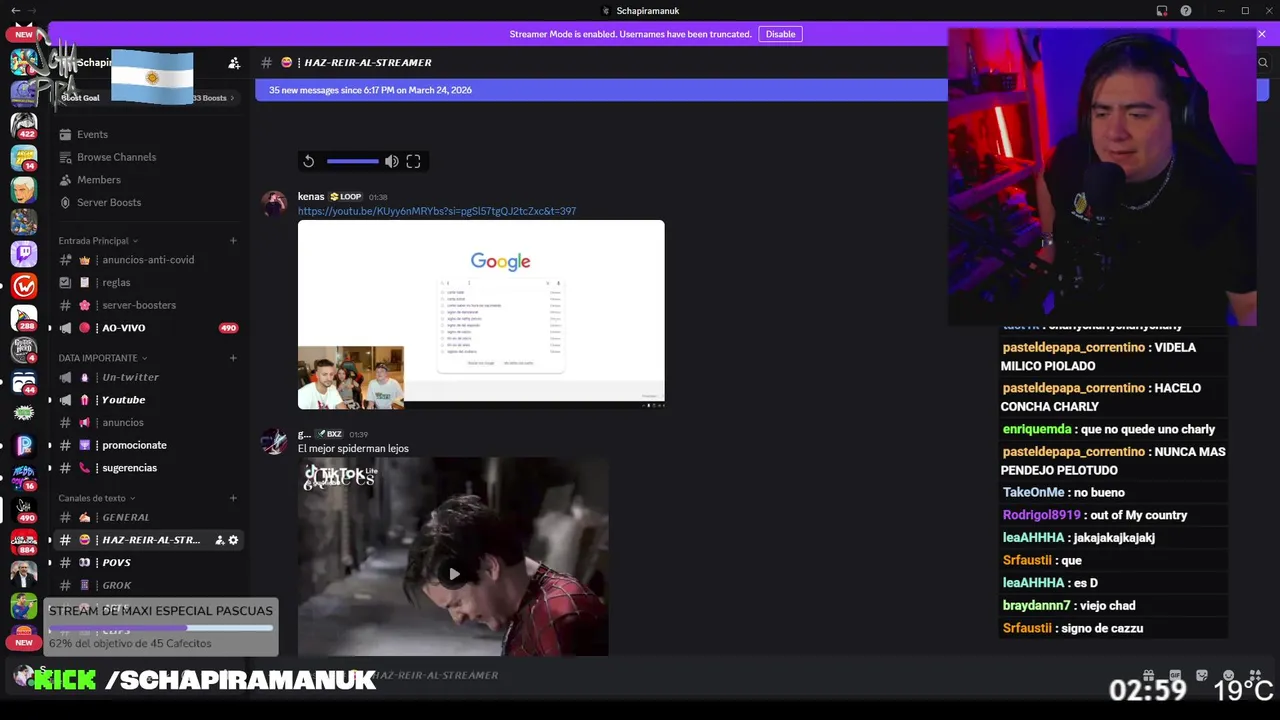Open the soccer player server icon
This screenshot has height=720, width=1280.
pos(24,606)
